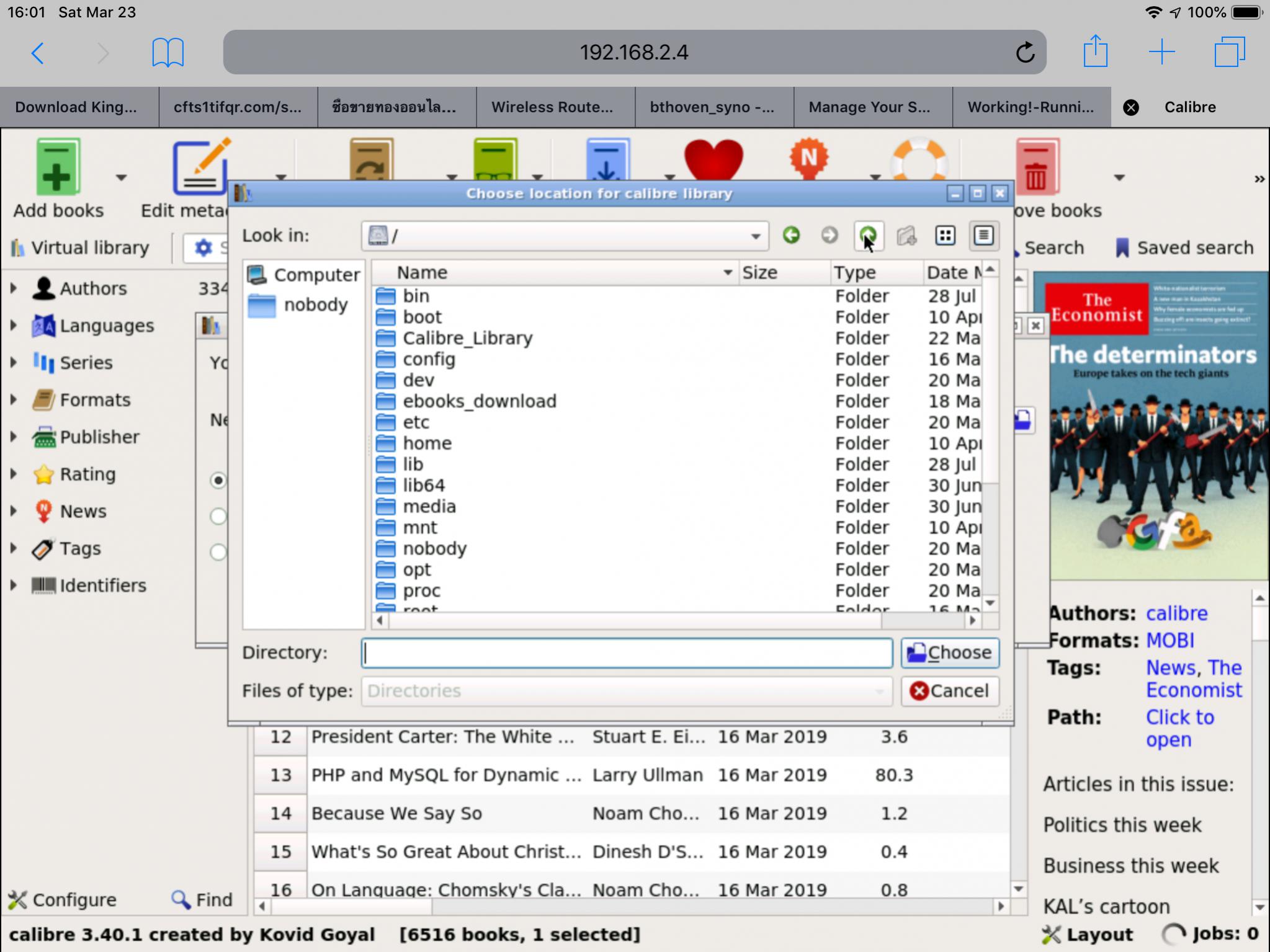Image resolution: width=1270 pixels, height=952 pixels.
Task: Open the Add books dropdown arrow
Action: (x=122, y=178)
